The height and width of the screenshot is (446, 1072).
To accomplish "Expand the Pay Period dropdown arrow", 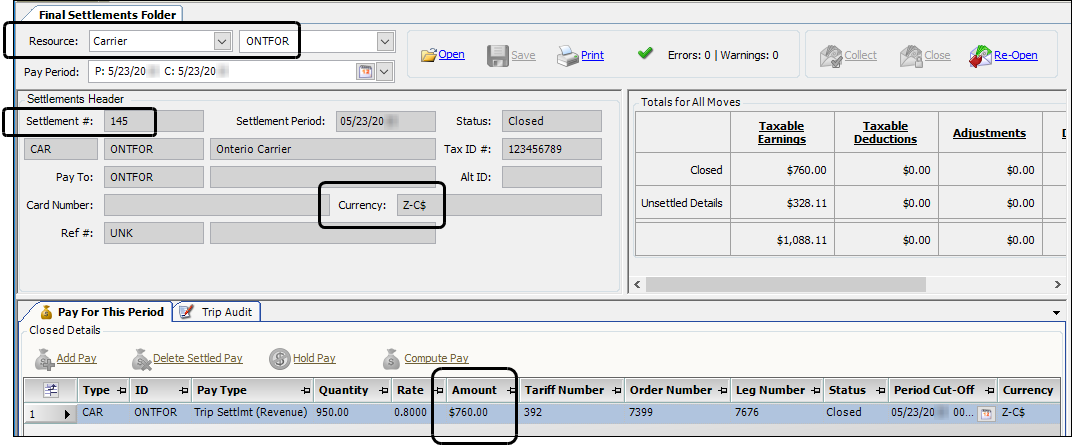I will (384, 71).
